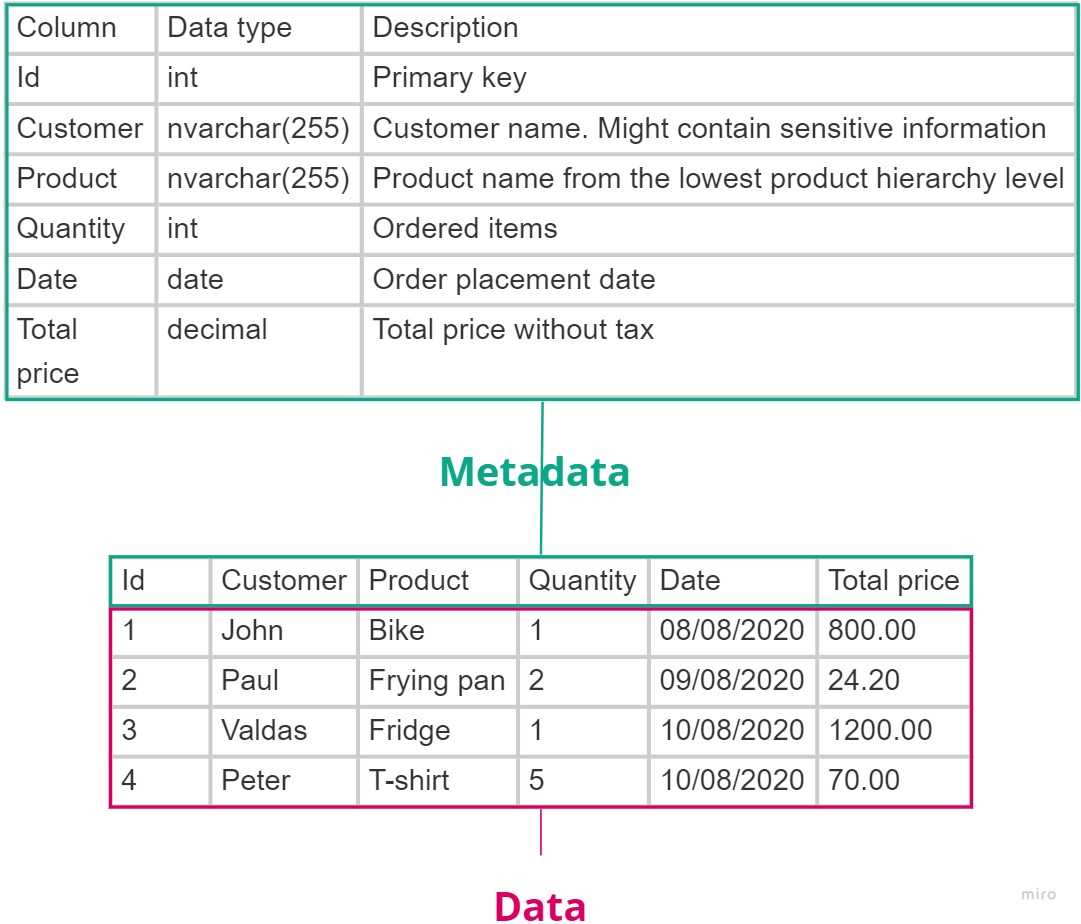Click the Metadata heading label
Image resolution: width=1081 pixels, height=924 pixels.
pos(534,472)
